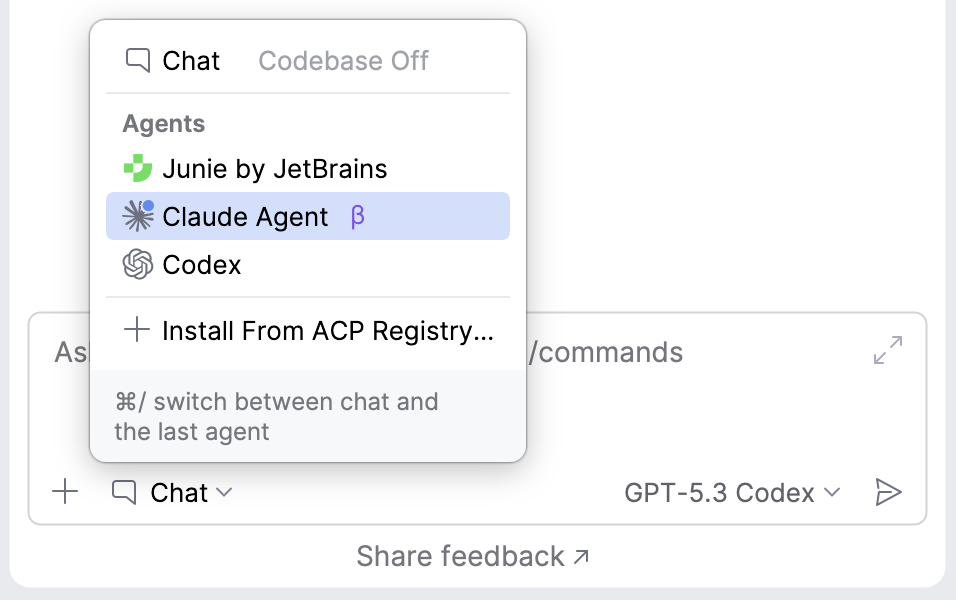Click the Codex knot logo icon
The image size is (956, 600).
137,265
